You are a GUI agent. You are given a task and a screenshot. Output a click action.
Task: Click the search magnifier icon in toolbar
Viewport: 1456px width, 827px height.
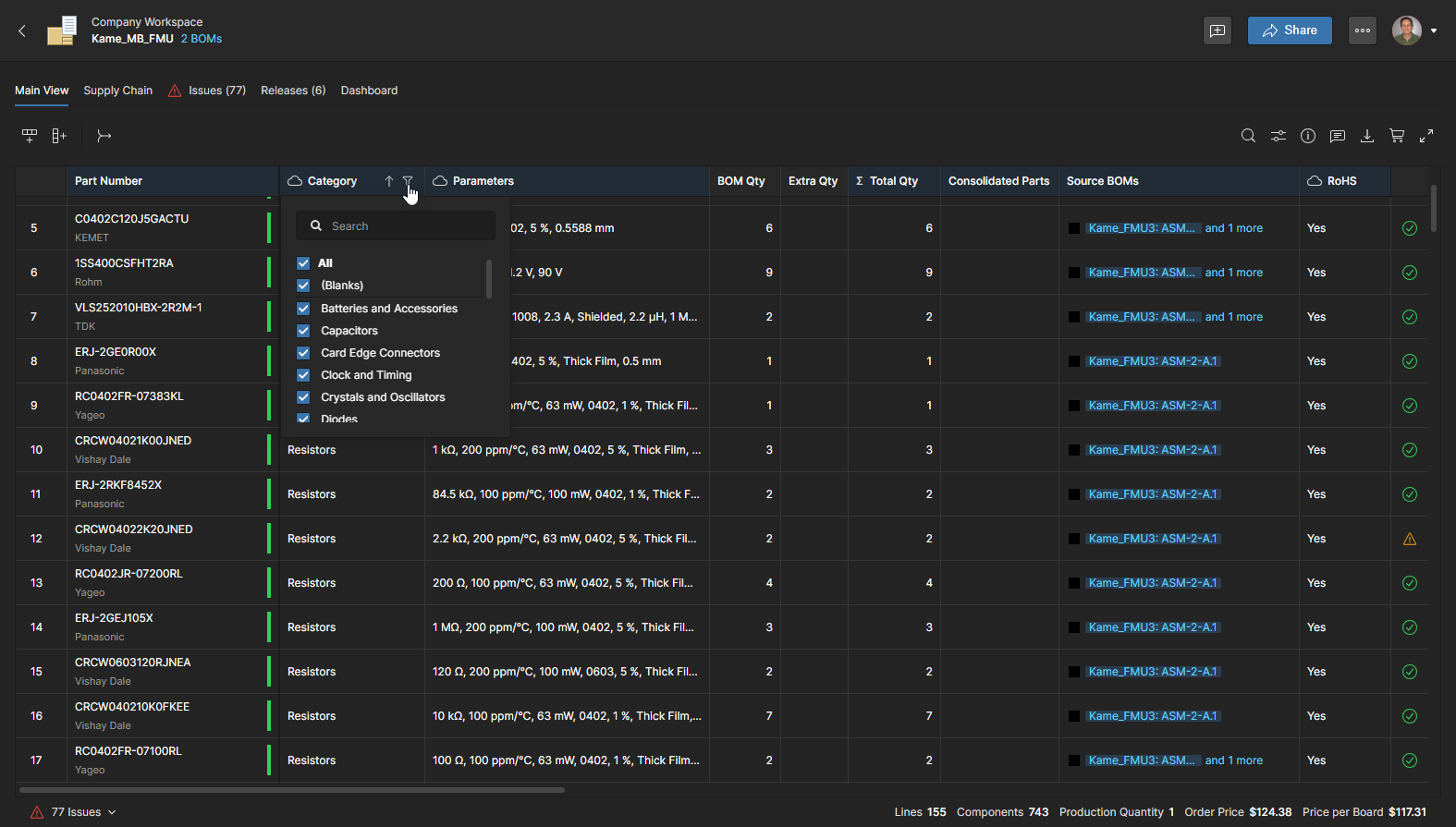click(1248, 136)
